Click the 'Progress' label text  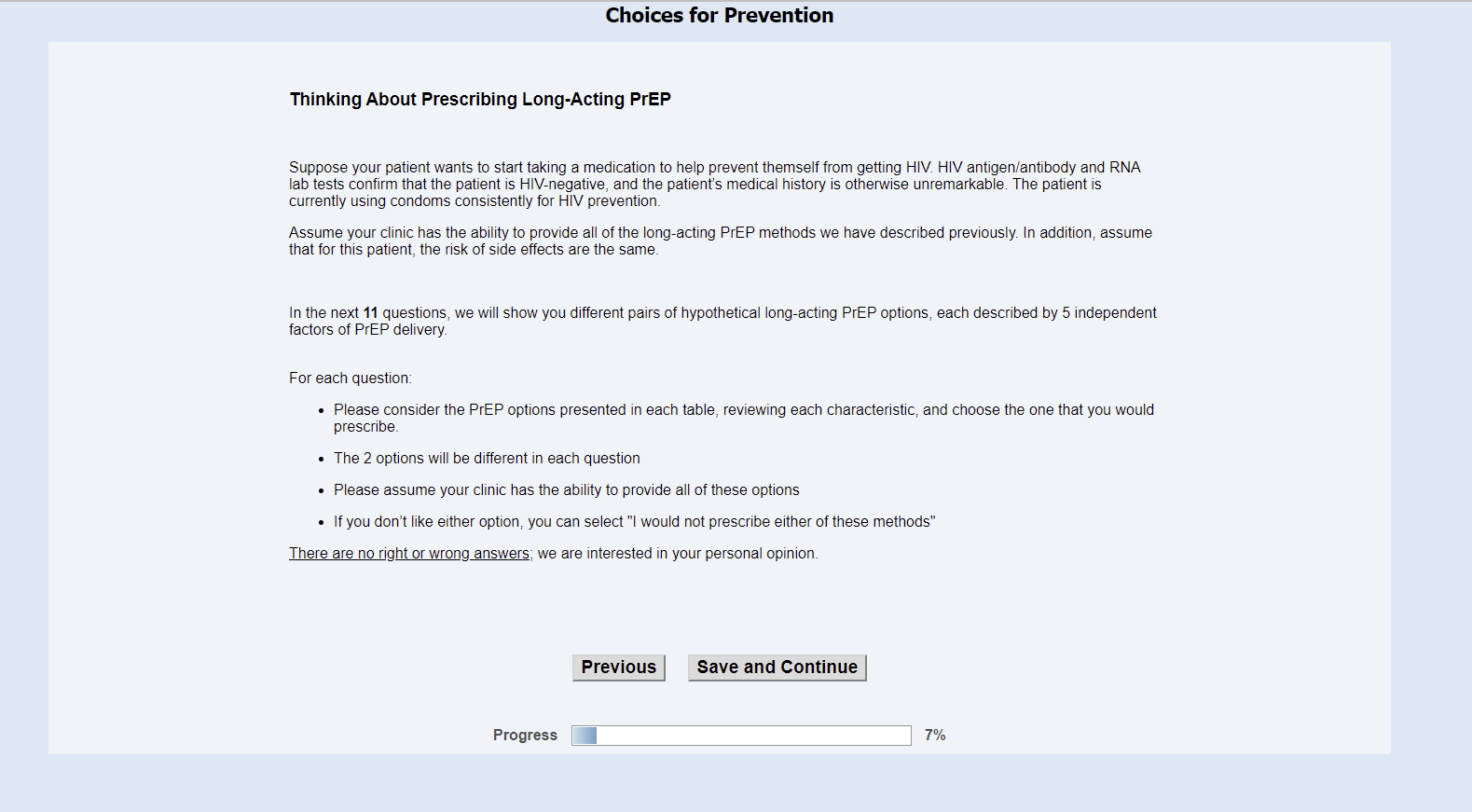point(525,736)
